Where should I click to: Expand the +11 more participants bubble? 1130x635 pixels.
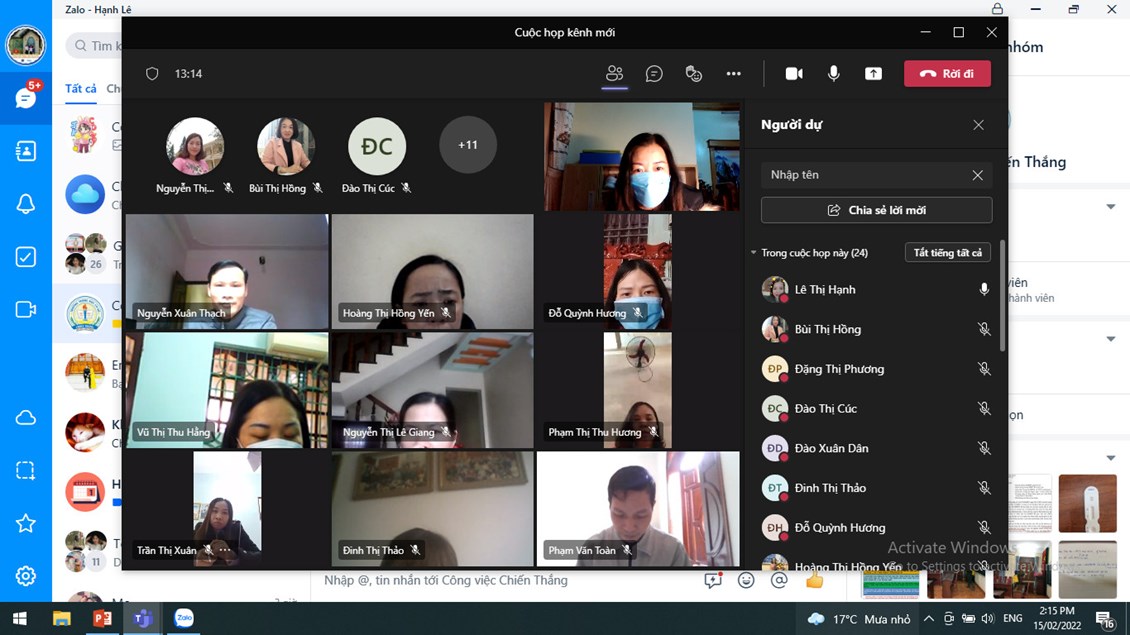(x=468, y=145)
